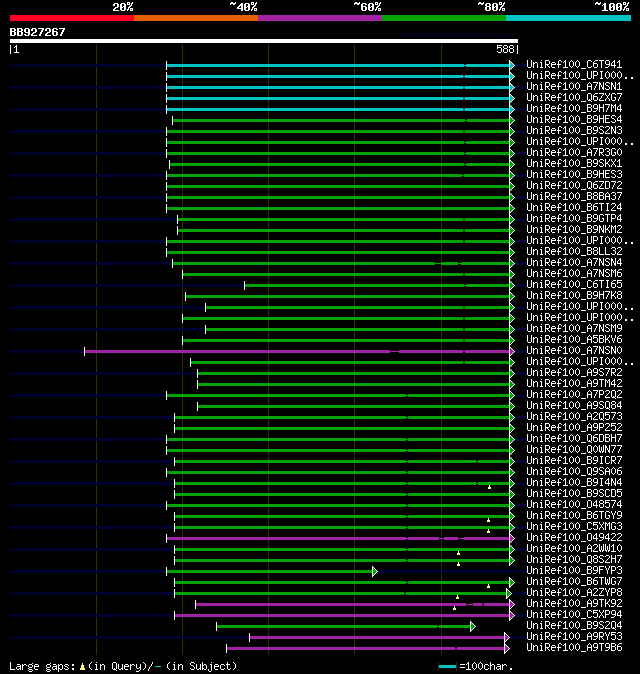Select hit label UniRef100_B9HES4
The height and width of the screenshot is (674, 640).
point(574,119)
